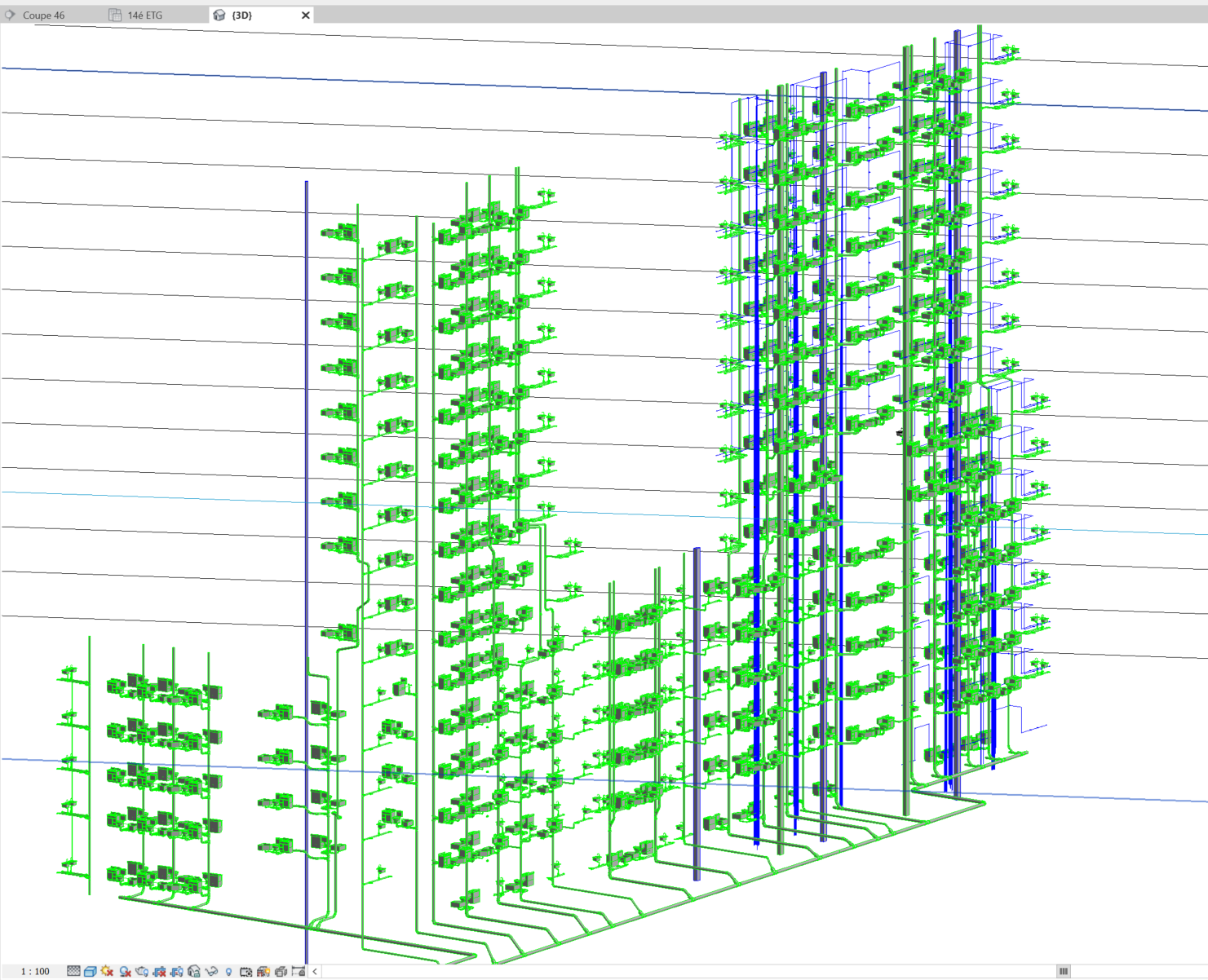Highlight displacement sets icon
Screen dimensions: 1208x980
tap(281, 971)
